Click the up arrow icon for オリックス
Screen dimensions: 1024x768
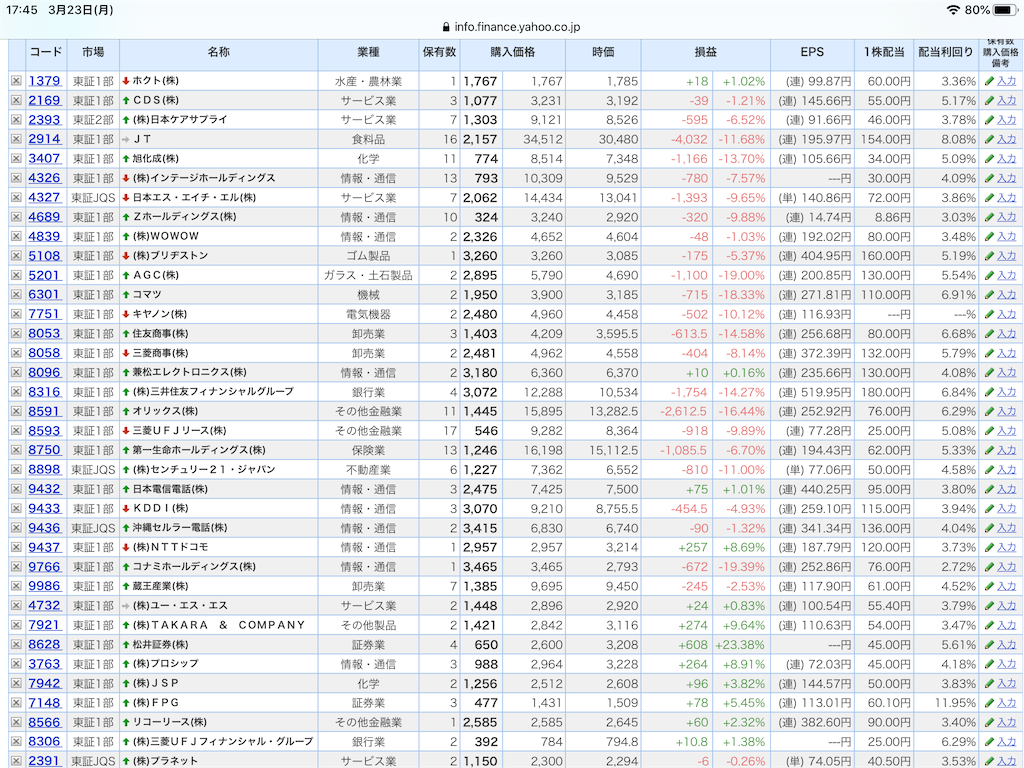coord(126,411)
